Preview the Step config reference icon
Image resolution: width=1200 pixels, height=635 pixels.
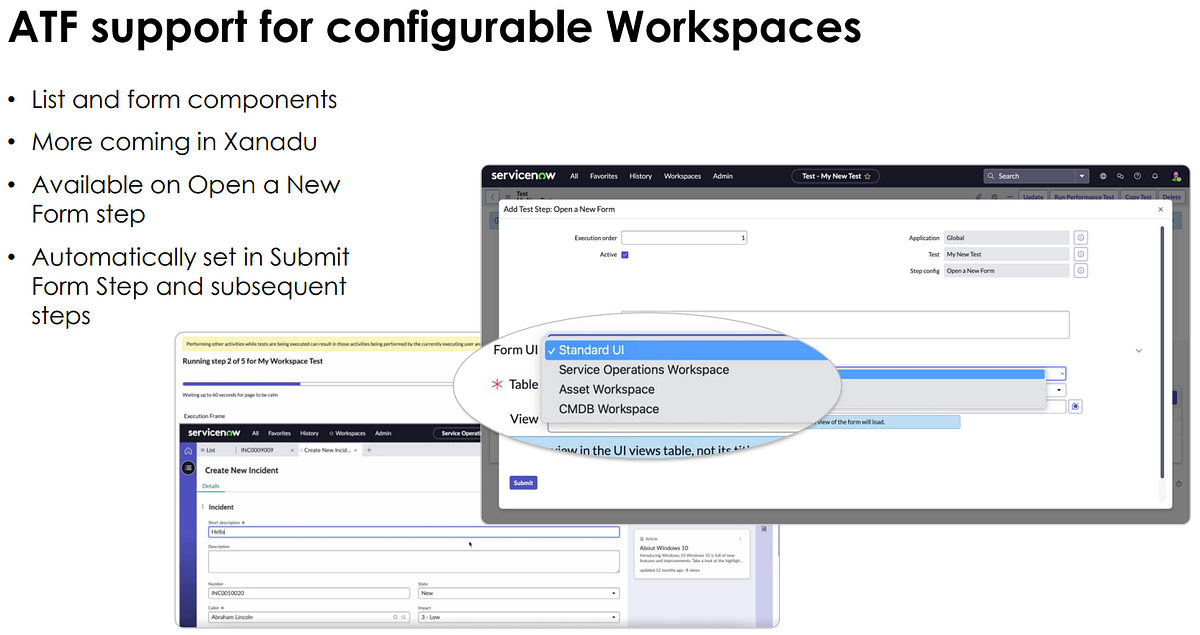click(1081, 270)
